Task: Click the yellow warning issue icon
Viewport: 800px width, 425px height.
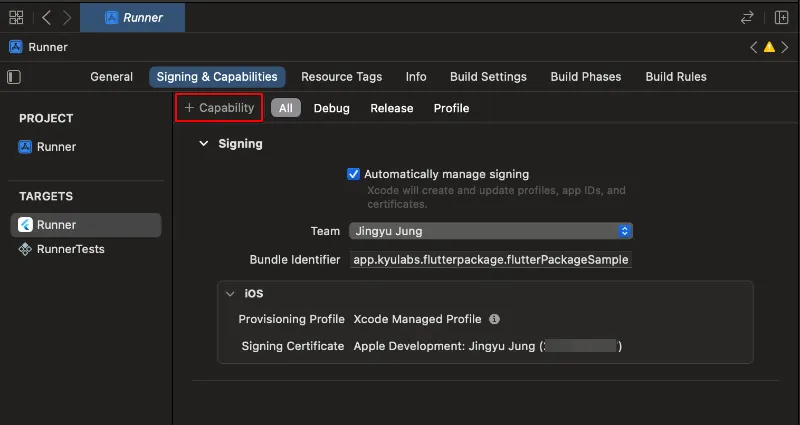Action: (x=769, y=47)
